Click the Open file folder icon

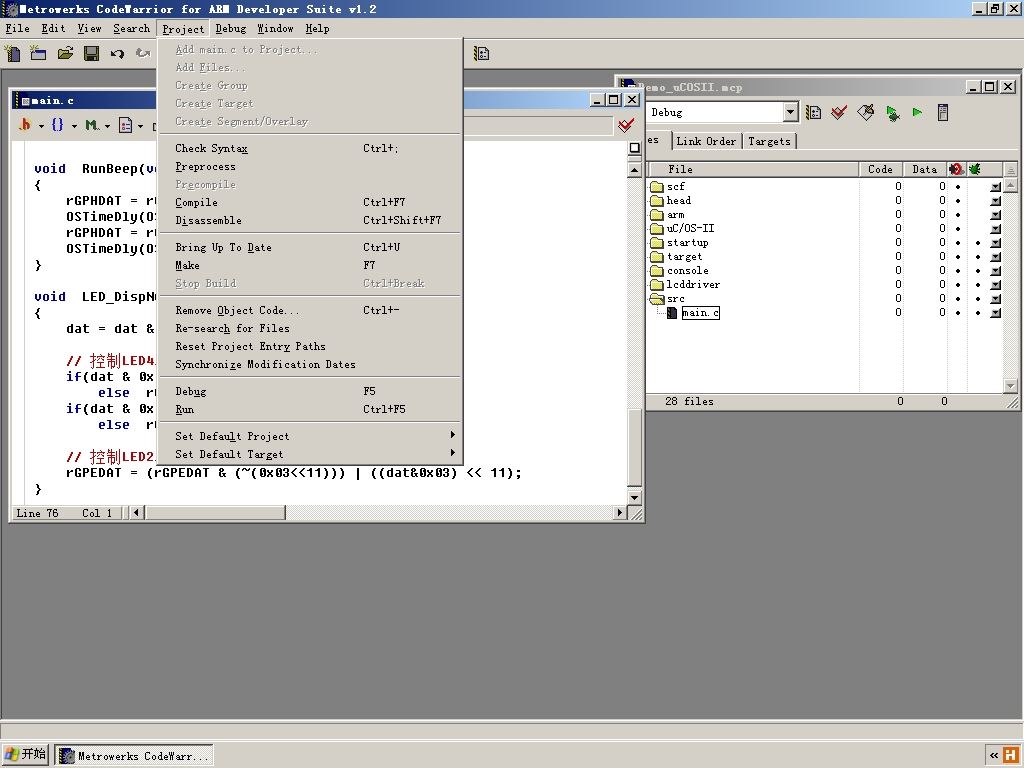point(65,53)
